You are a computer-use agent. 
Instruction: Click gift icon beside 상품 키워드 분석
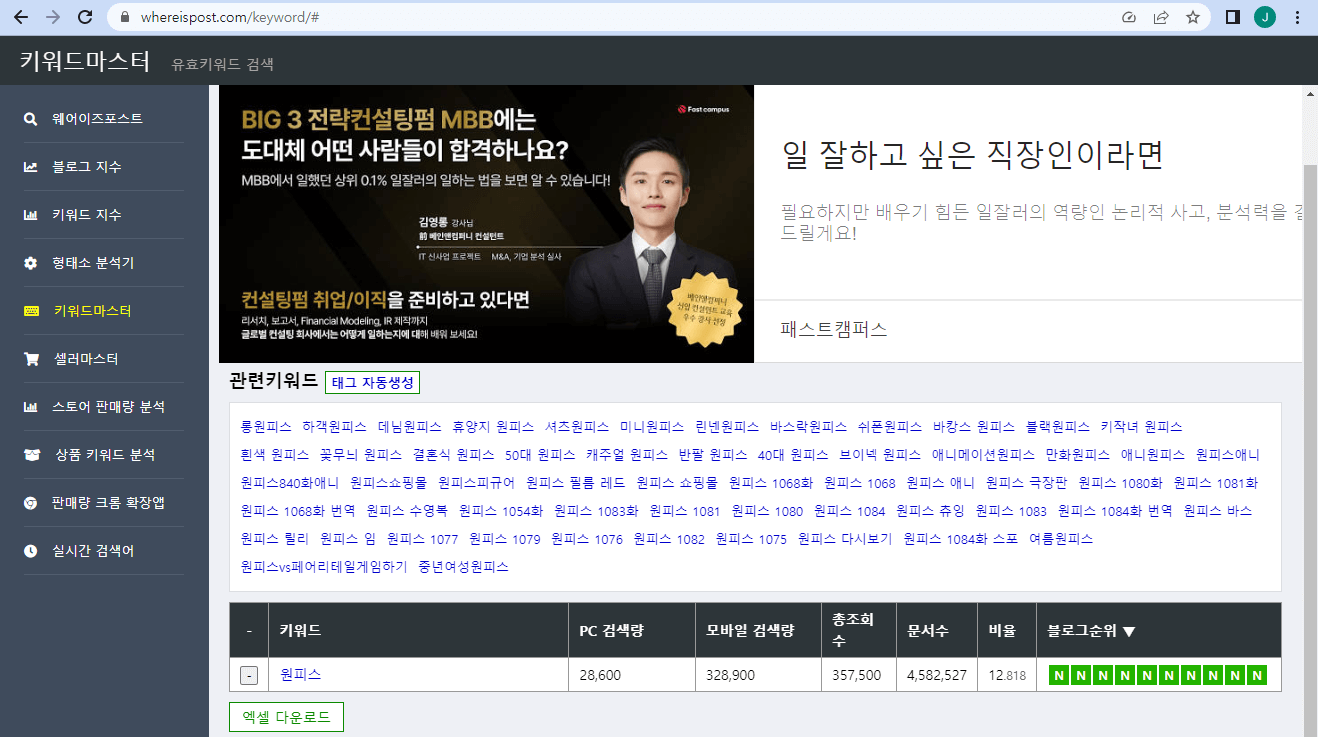(x=31, y=455)
